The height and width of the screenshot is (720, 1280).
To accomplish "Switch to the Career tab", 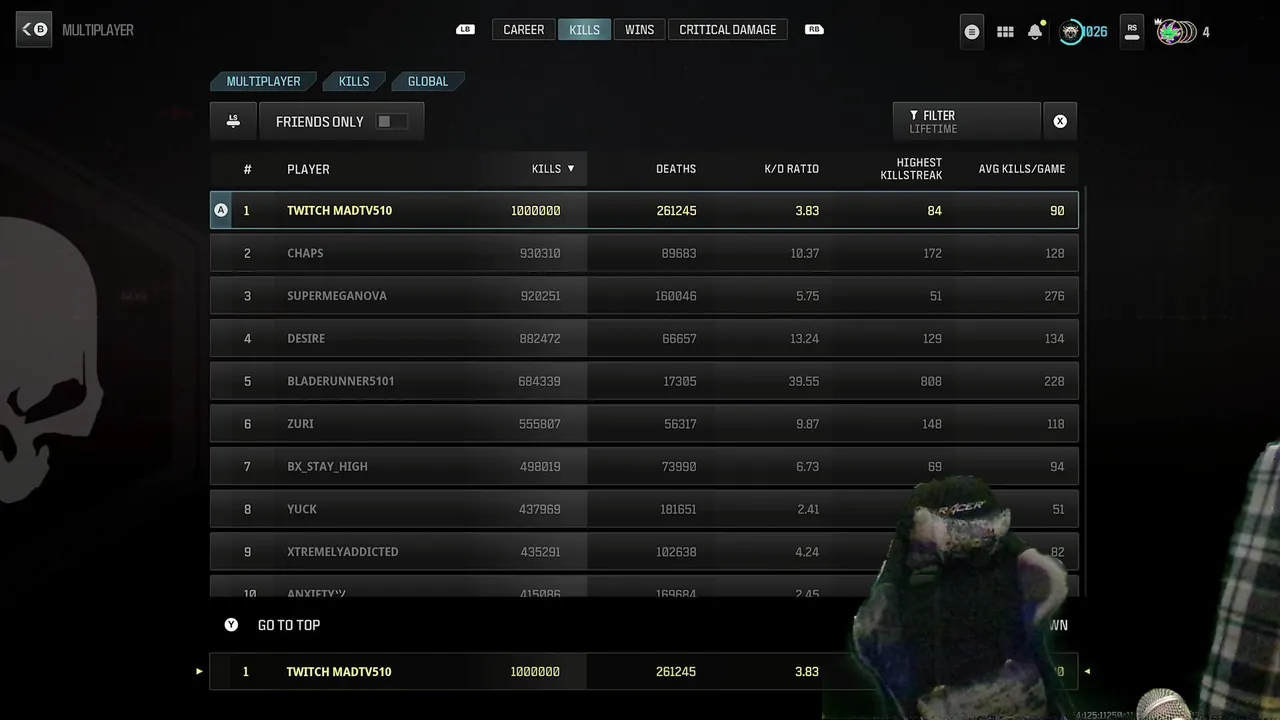I will click(524, 30).
